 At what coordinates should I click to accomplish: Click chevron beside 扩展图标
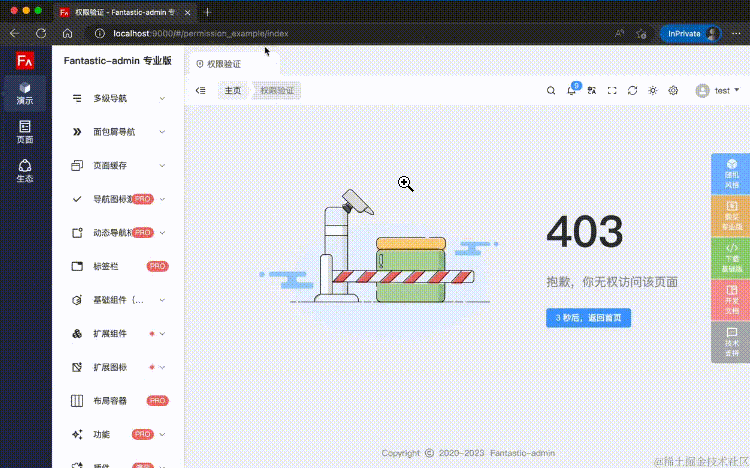162,368
